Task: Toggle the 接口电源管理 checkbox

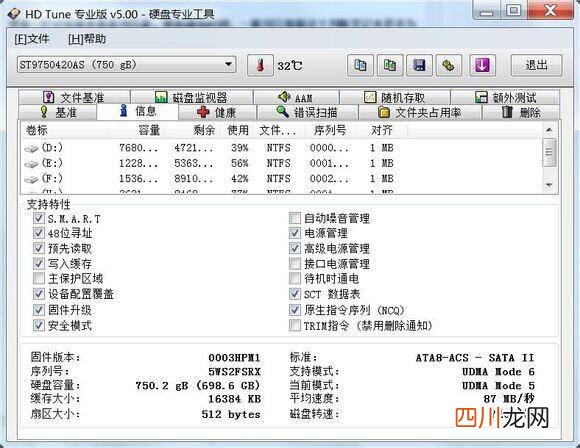Action: pos(295,263)
